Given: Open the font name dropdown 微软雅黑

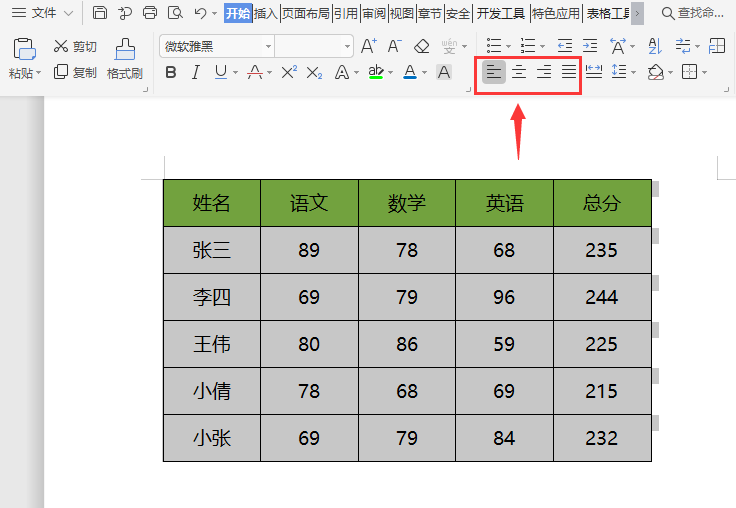Looking at the screenshot, I should point(268,46).
